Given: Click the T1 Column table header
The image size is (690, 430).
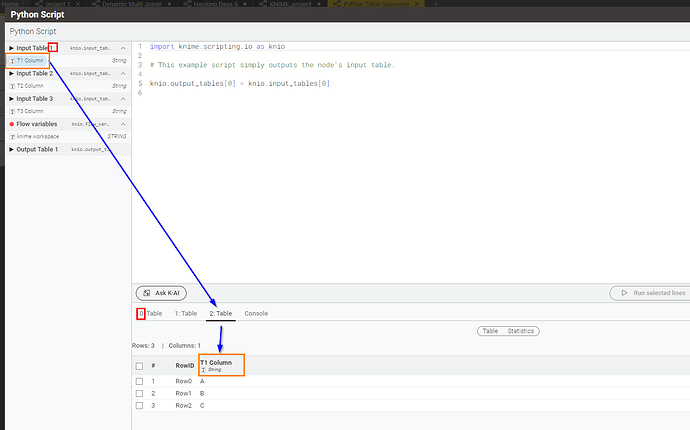Looking at the screenshot, I should pos(215,362).
